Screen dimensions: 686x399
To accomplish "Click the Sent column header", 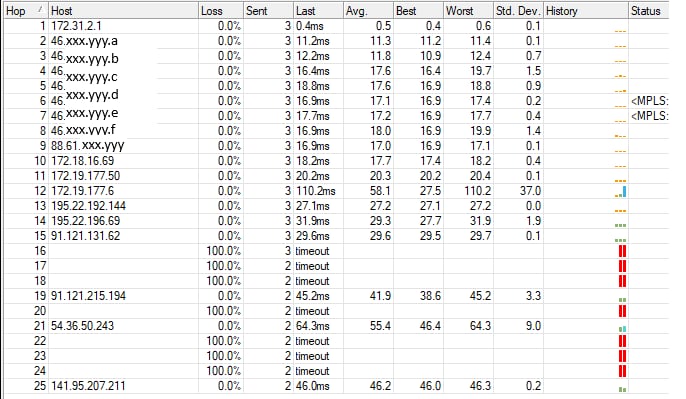I will (268, 10).
